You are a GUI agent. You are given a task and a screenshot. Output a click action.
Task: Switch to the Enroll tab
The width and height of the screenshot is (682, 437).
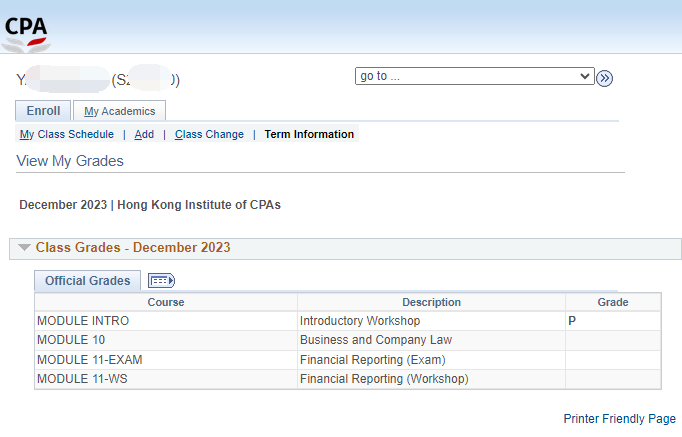click(x=43, y=110)
